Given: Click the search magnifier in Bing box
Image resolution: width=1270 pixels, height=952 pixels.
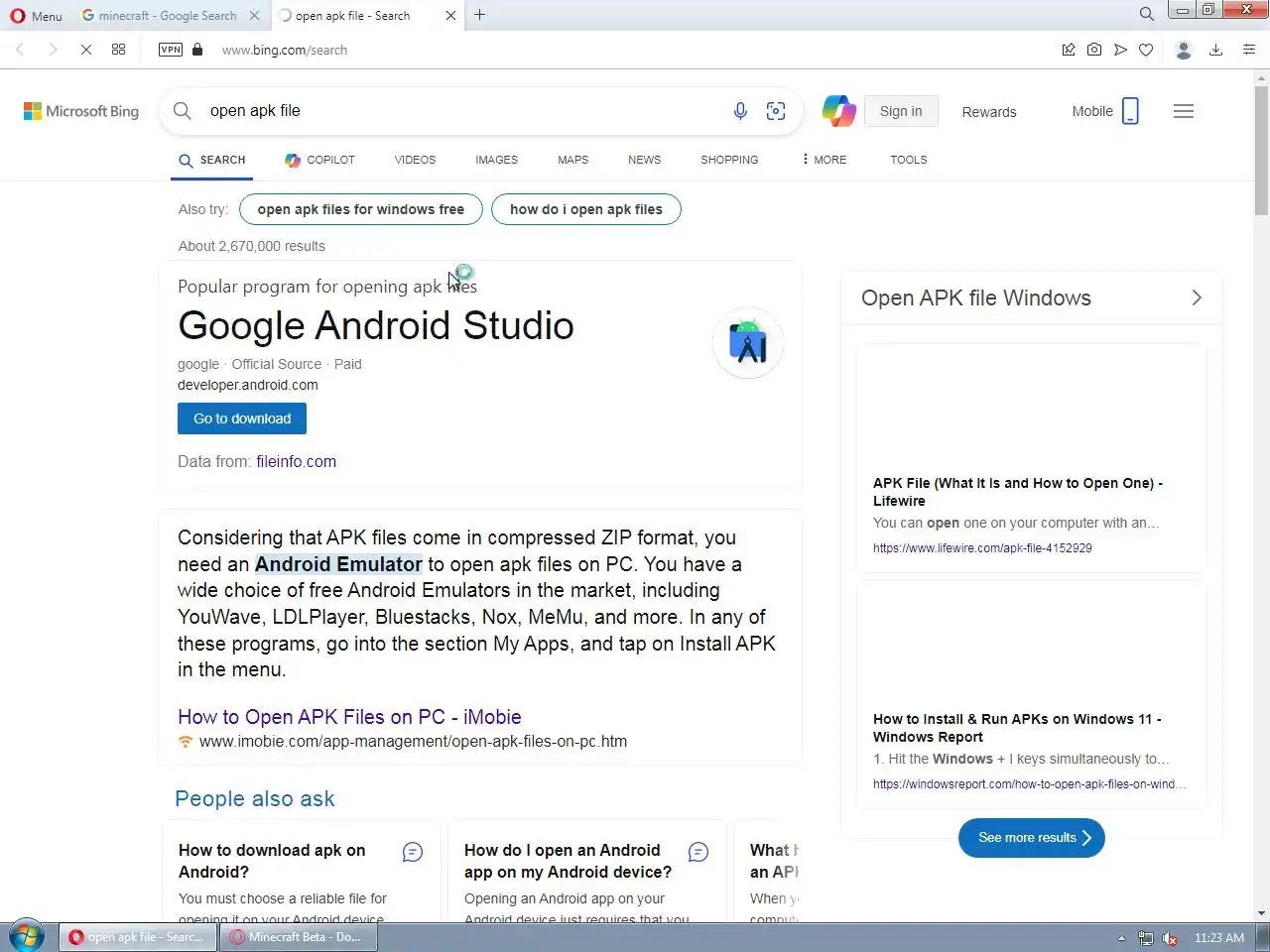Looking at the screenshot, I should point(183,111).
